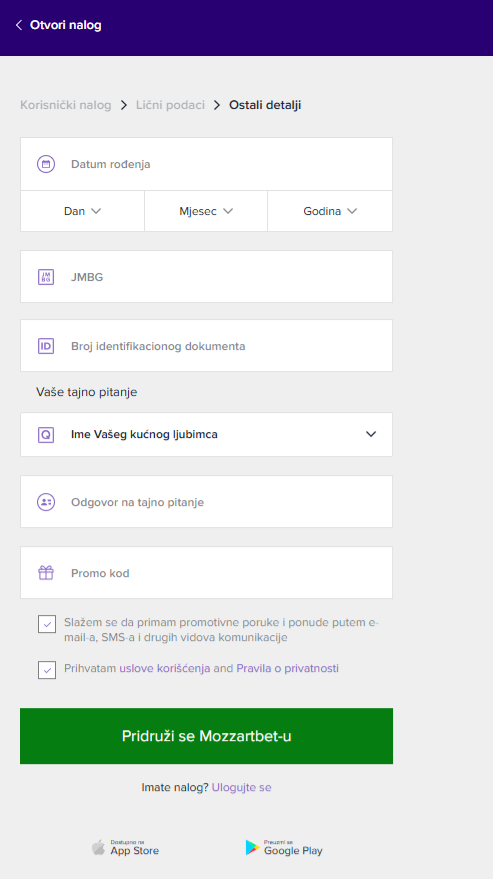Click the ID document icon
Viewport: 493px width, 879px height.
coord(46,346)
